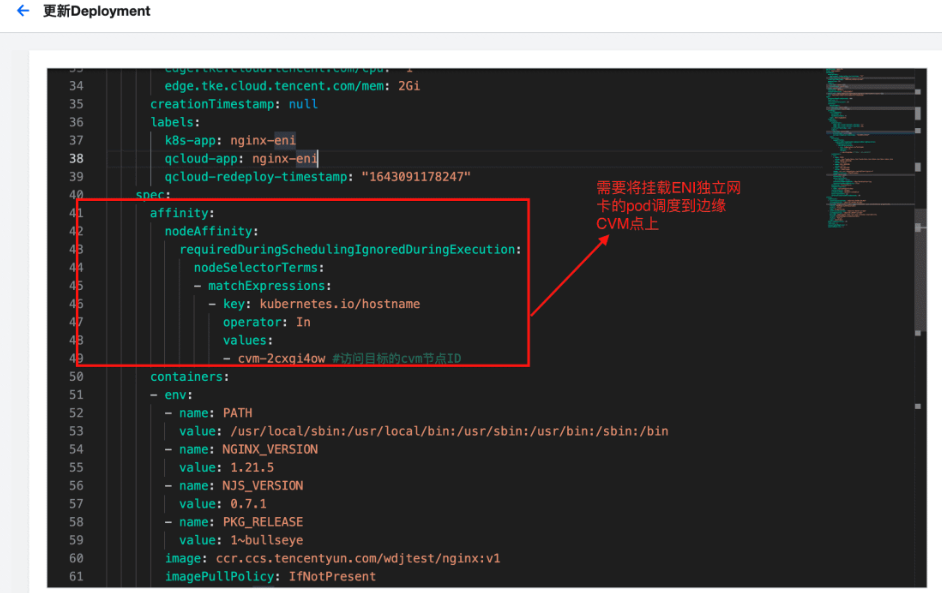Click the 'cvm-2cxgi4ow' node ID value
942x593 pixels.
pyautogui.click(x=281, y=359)
